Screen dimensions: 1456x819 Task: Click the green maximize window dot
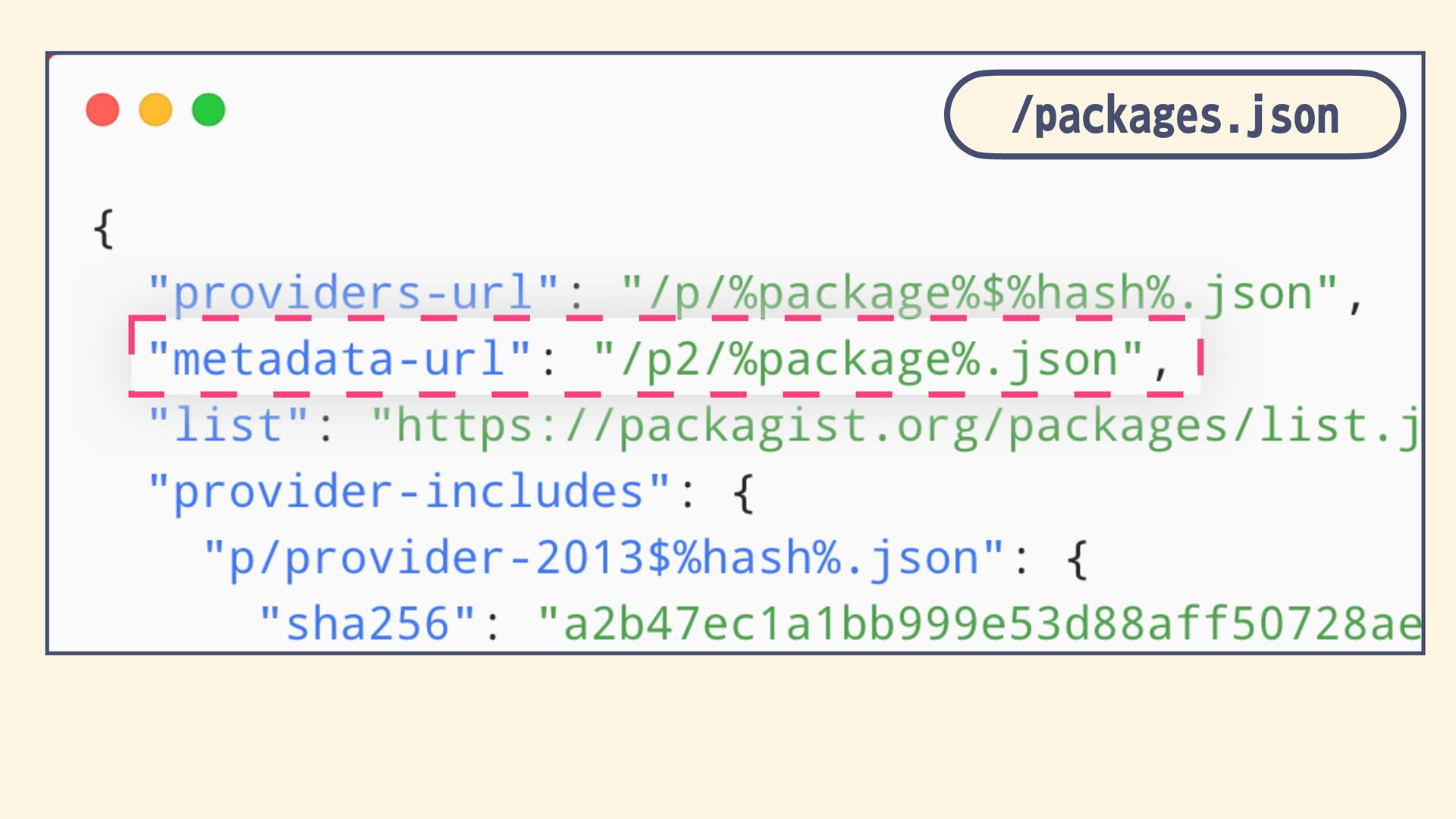click(x=209, y=110)
